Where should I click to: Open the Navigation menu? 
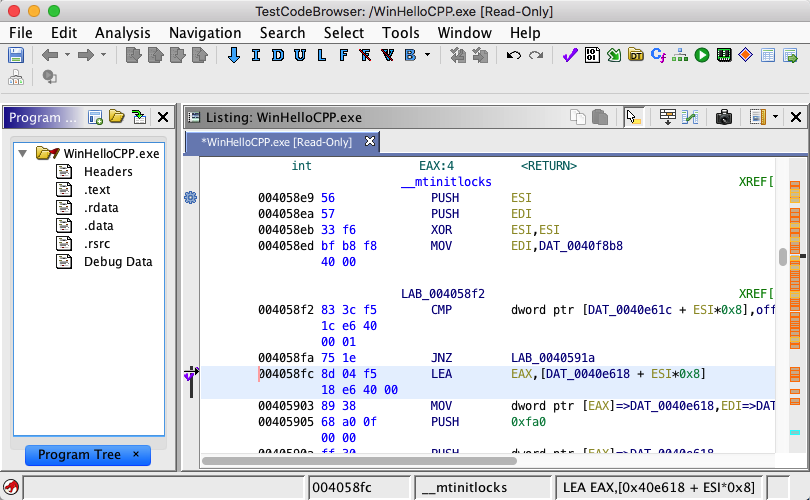tap(204, 32)
